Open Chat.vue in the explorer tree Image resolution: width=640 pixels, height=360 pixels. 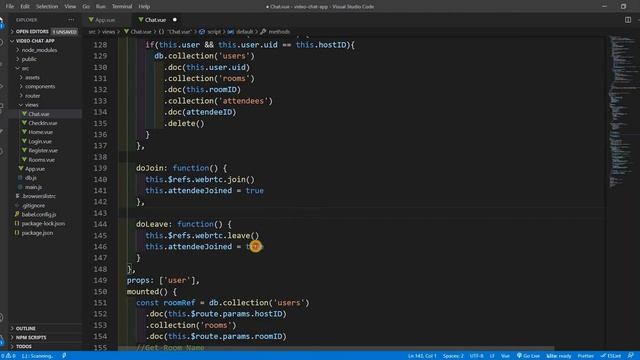(x=39, y=114)
